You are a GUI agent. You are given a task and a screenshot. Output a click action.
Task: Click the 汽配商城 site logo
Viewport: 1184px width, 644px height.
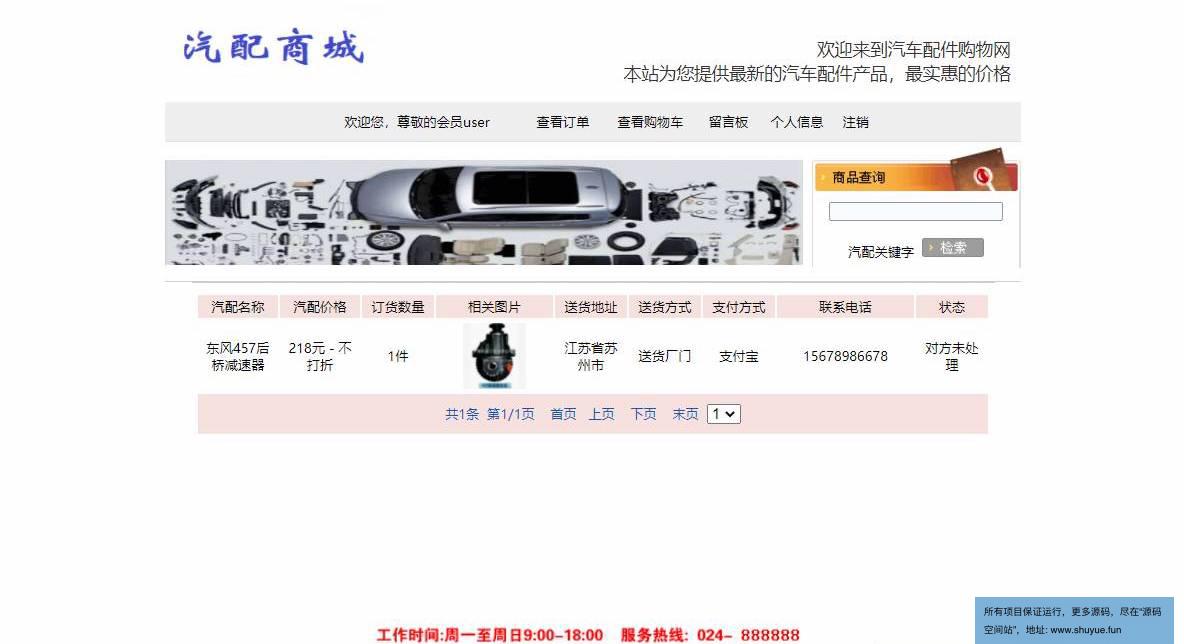tap(273, 48)
